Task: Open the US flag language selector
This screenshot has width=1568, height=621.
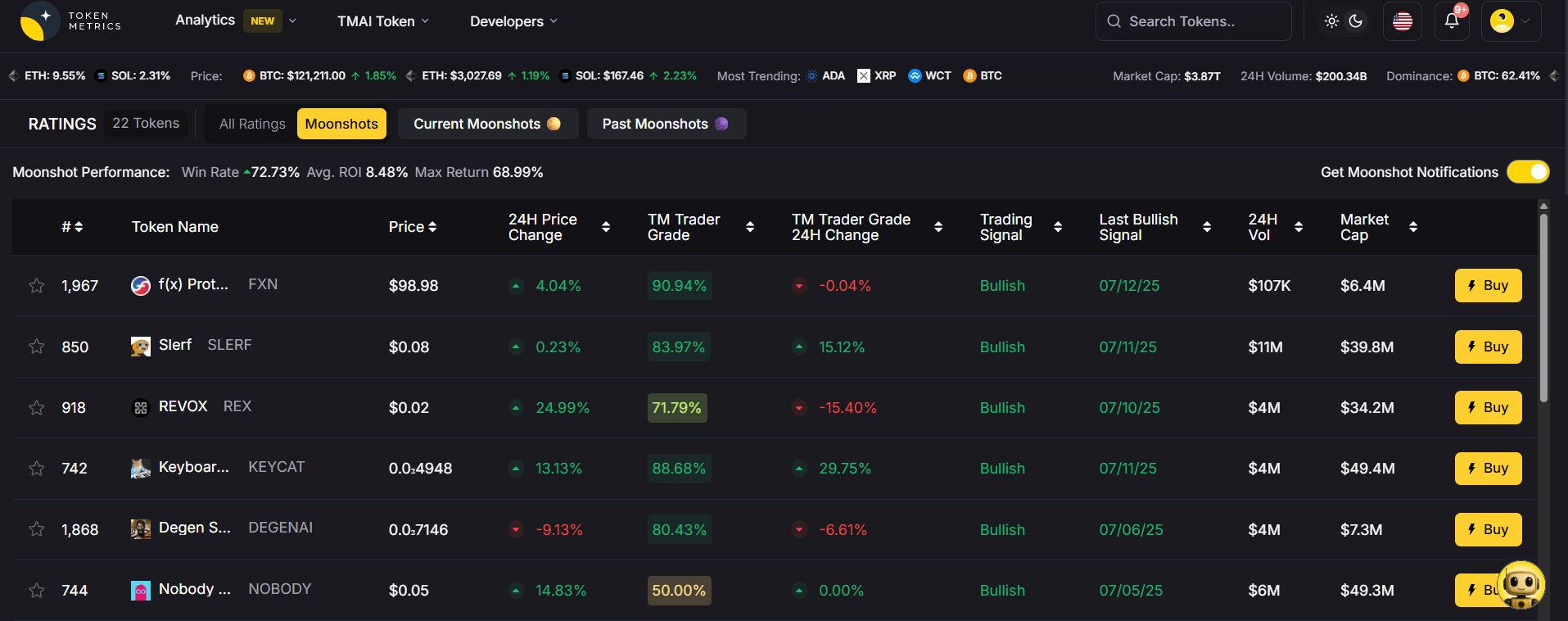Action: pos(1403,21)
